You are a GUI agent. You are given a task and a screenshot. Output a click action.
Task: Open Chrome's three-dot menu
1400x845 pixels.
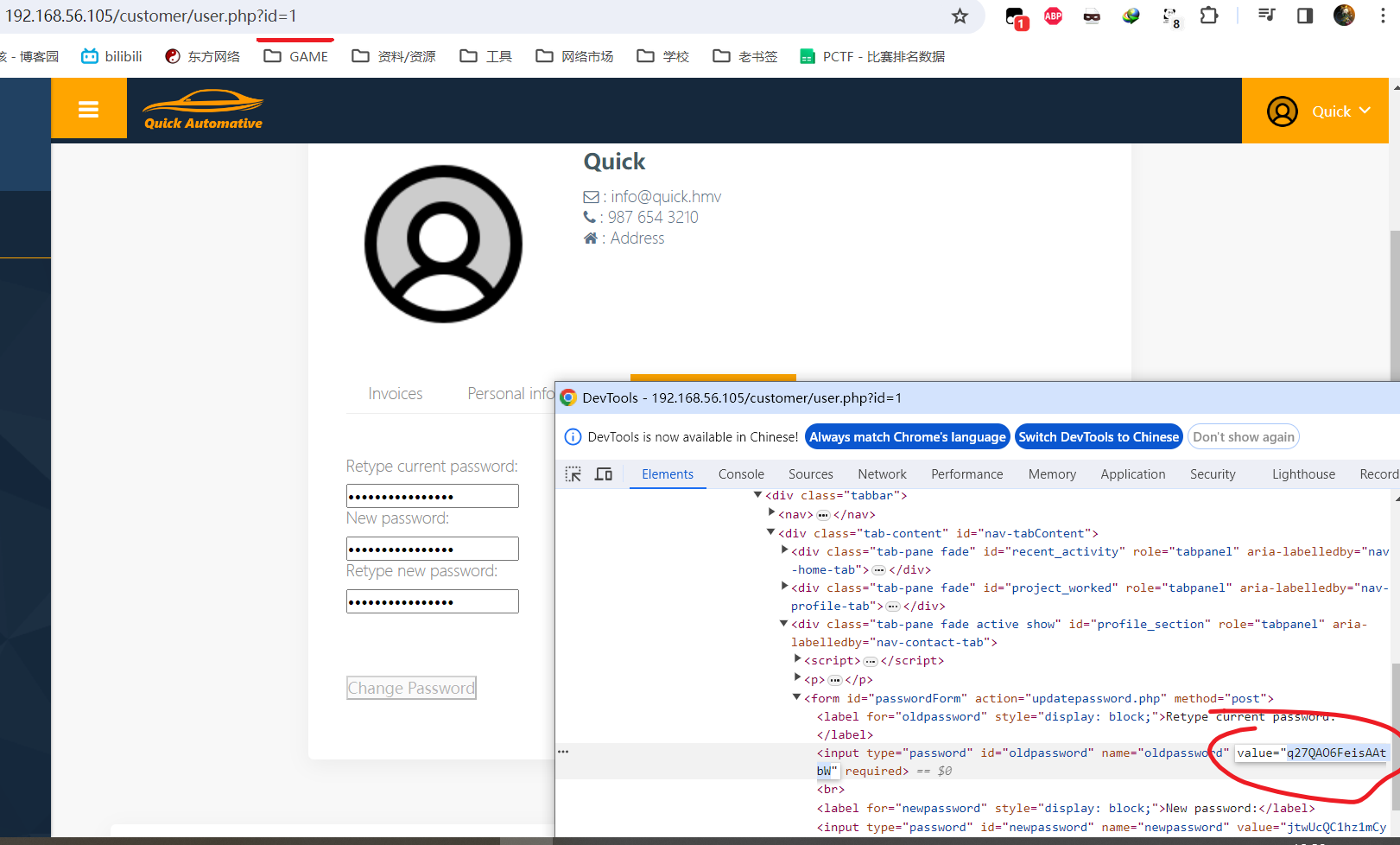tap(1383, 16)
